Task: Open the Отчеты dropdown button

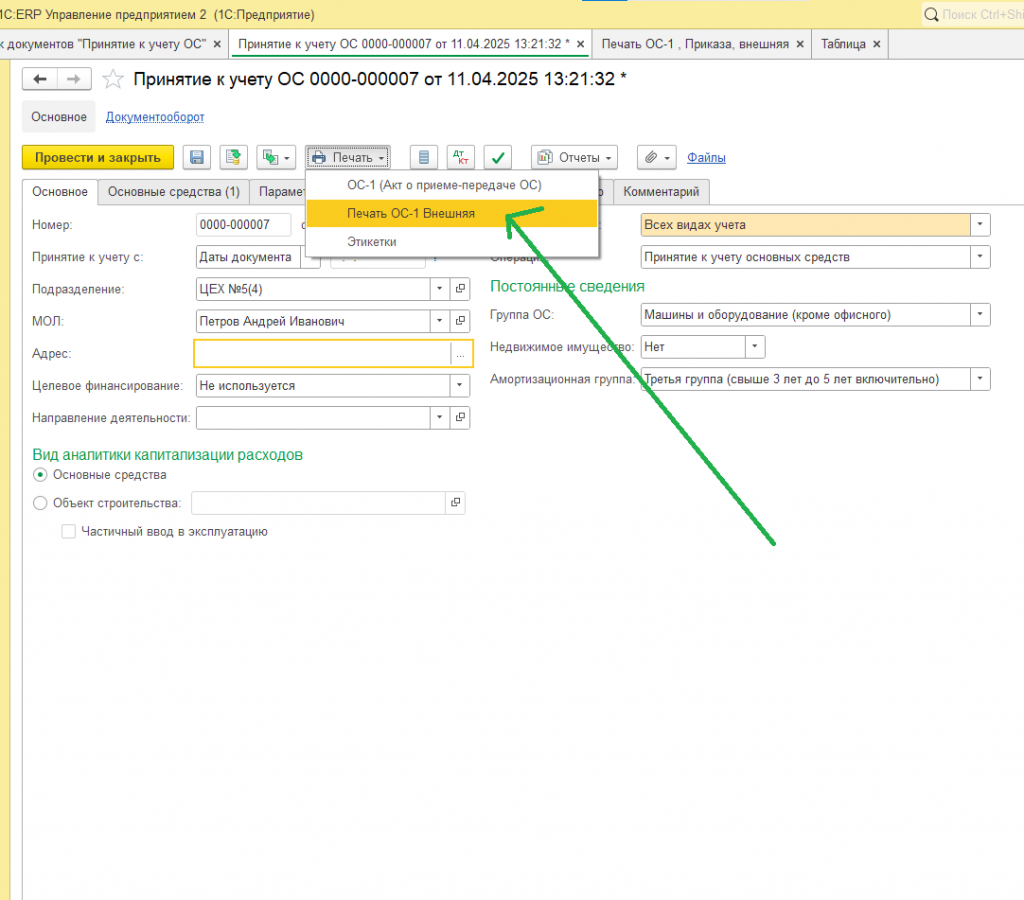Action: pyautogui.click(x=575, y=157)
